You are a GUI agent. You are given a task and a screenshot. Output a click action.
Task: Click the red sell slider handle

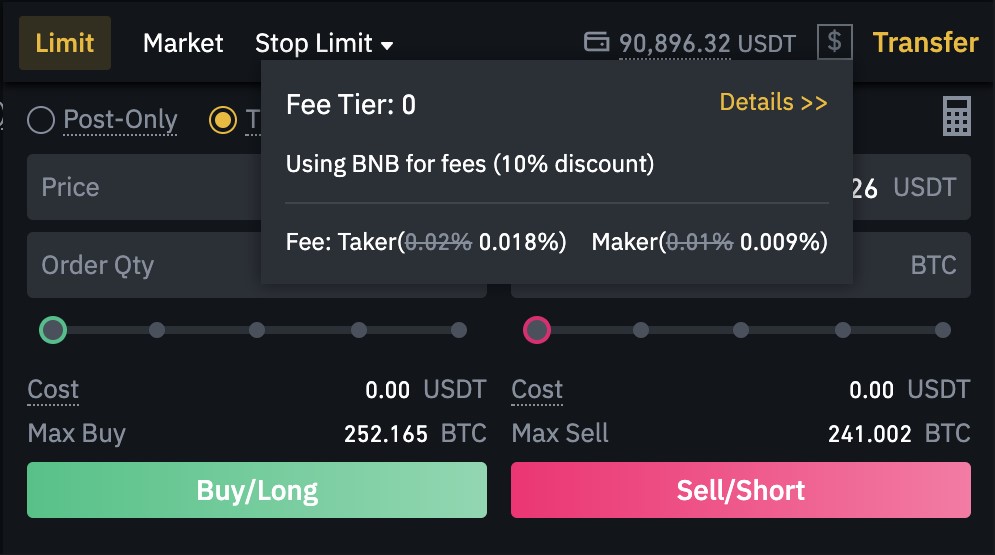[x=537, y=330]
